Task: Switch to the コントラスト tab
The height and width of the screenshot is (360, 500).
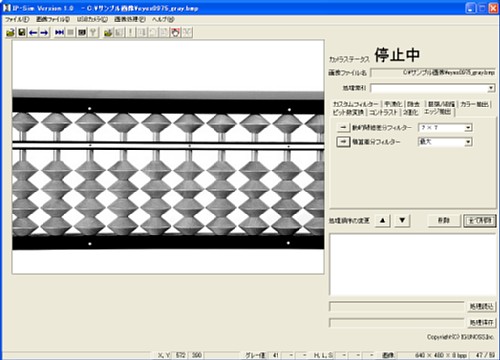Action: pos(383,112)
